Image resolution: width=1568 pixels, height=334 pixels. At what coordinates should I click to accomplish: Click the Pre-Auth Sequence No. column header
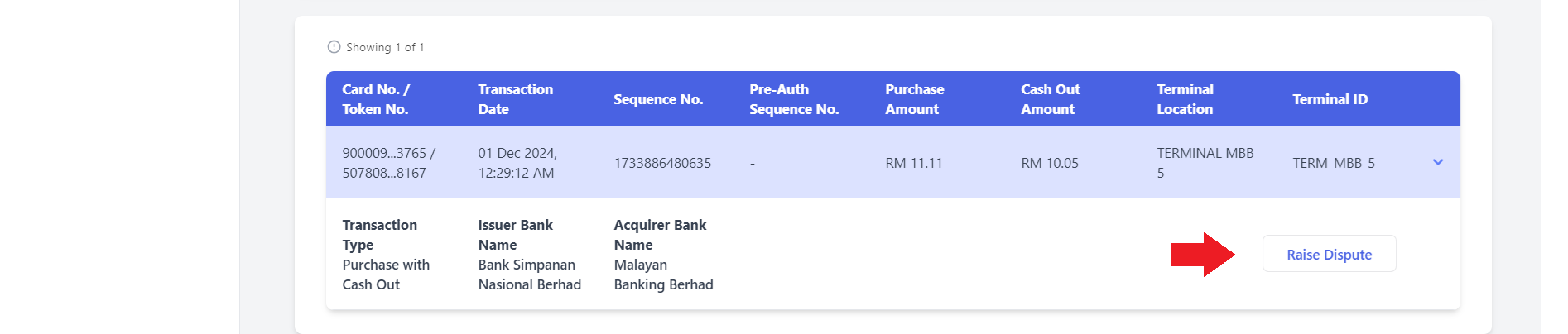click(795, 99)
